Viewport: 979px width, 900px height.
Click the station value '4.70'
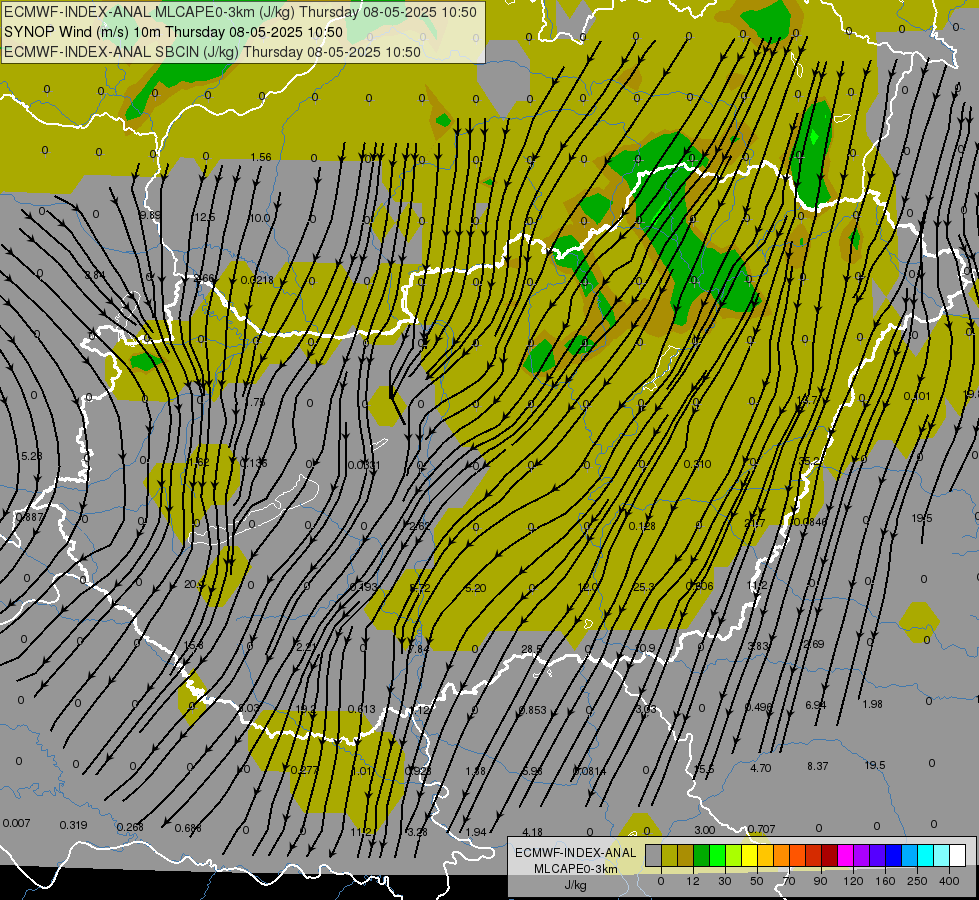pyautogui.click(x=760, y=768)
